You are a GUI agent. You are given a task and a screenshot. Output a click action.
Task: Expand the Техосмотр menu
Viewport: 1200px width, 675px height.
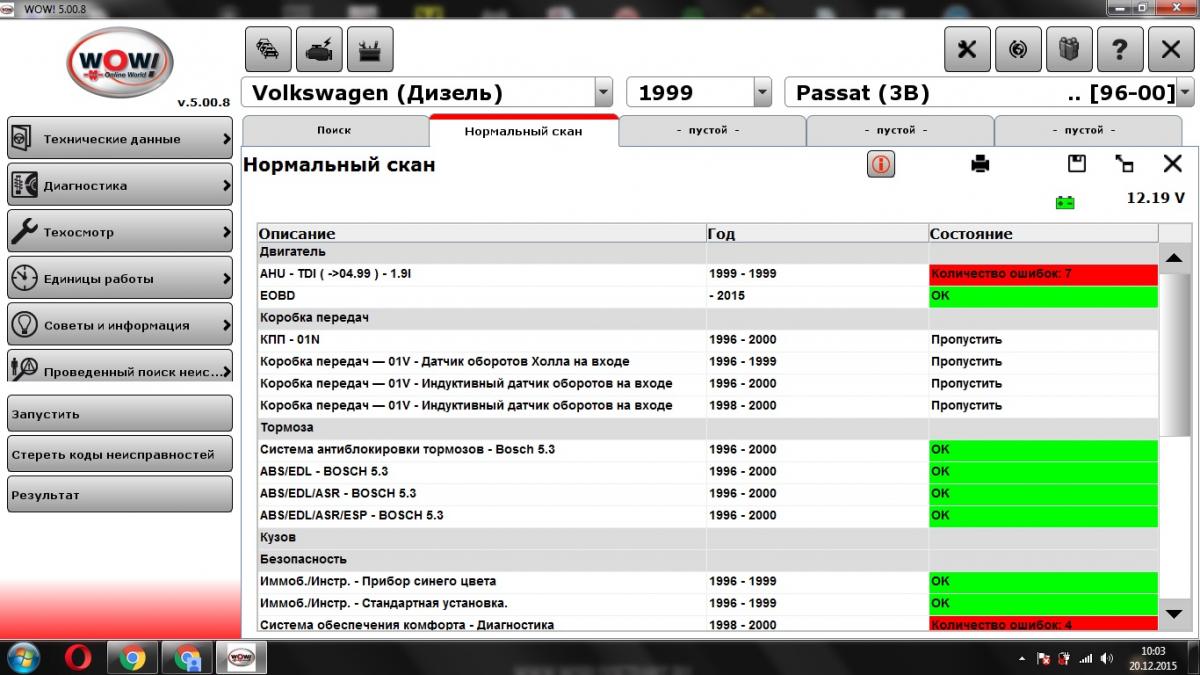(x=120, y=232)
